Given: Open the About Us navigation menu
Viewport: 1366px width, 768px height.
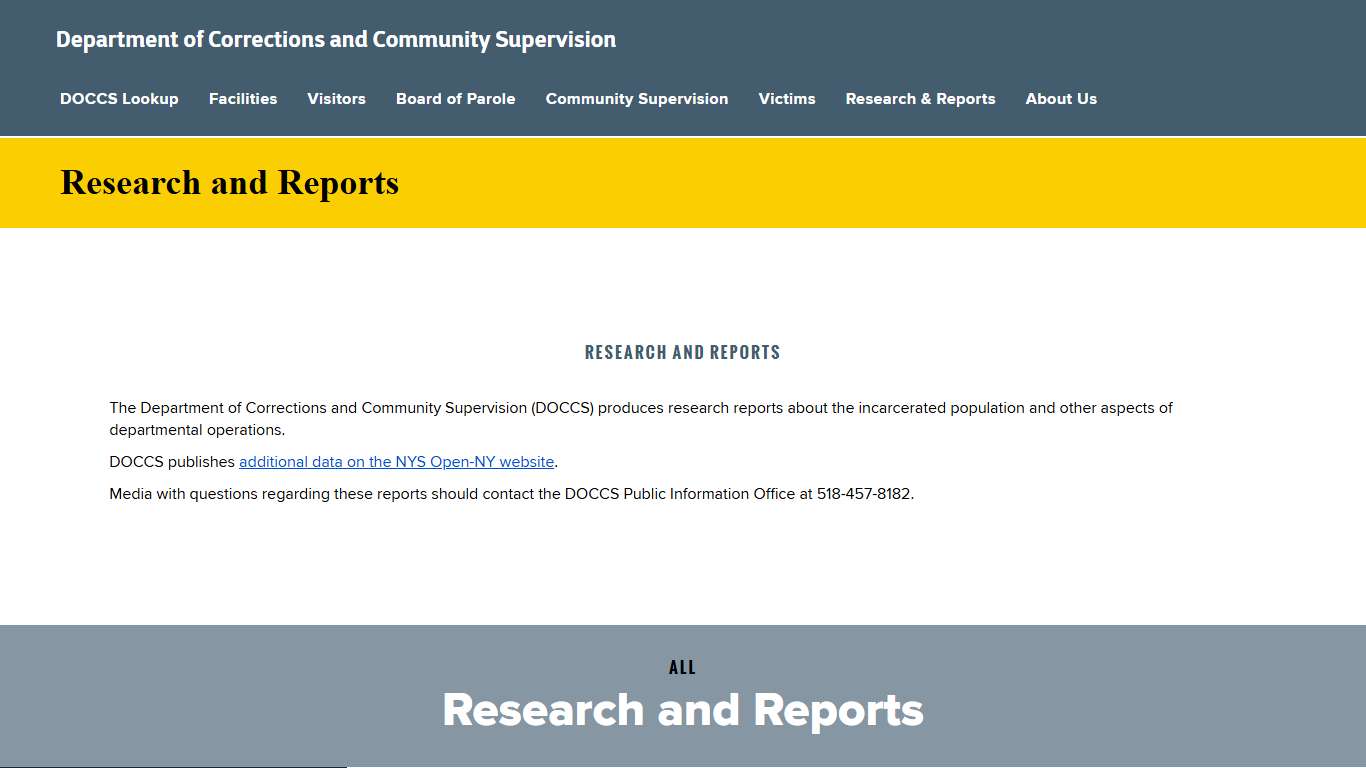Looking at the screenshot, I should pyautogui.click(x=1061, y=98).
